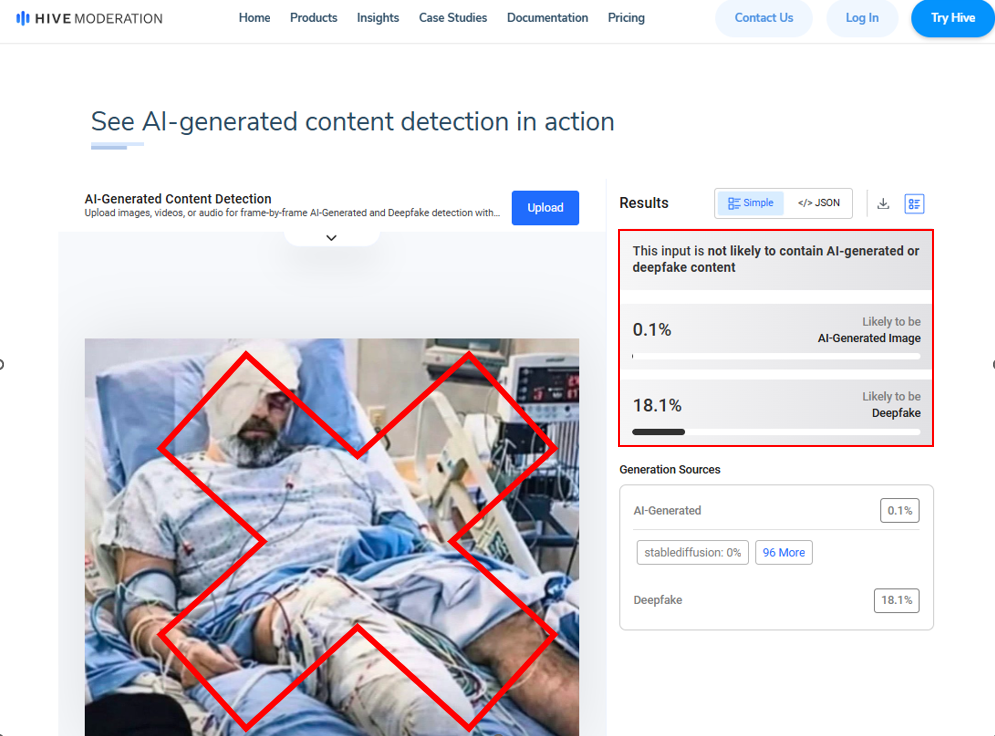Click the Try Hive button
995x736 pixels.
952,18
